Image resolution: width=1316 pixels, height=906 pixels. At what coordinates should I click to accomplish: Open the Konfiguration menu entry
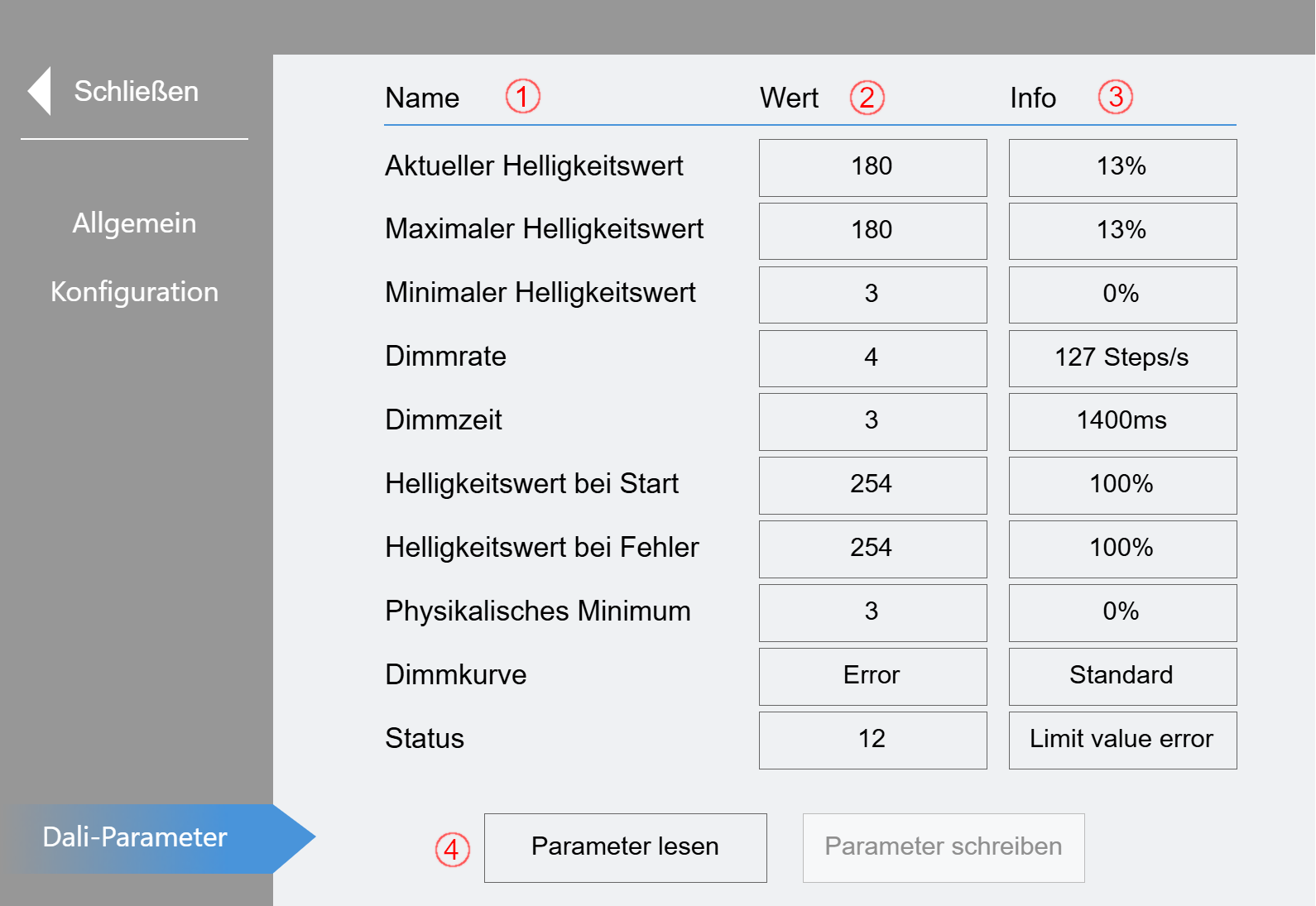coord(134,292)
